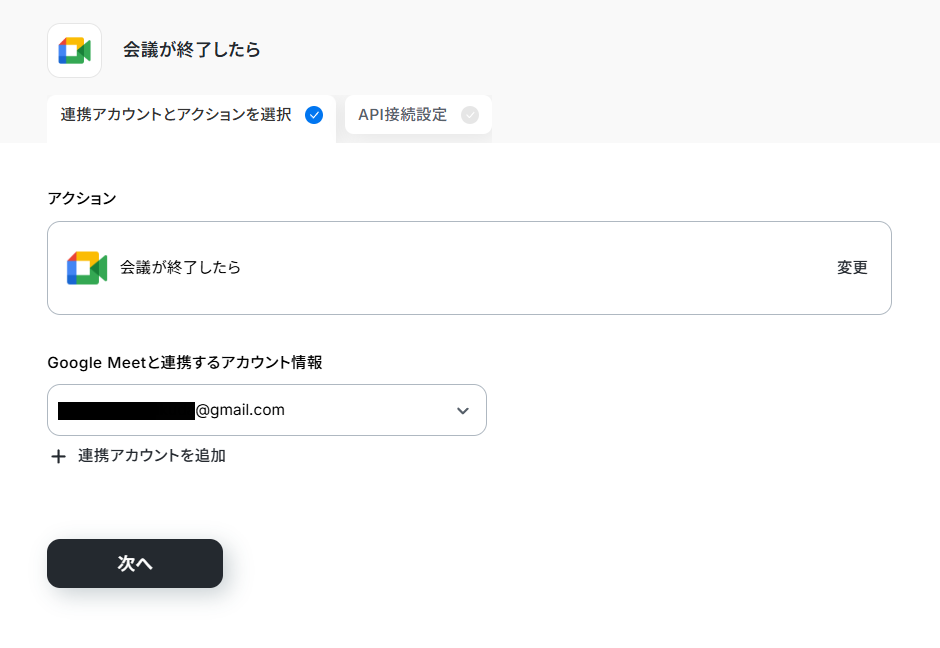Open the gmail.com account selection combo box
This screenshot has height=648, width=940.
pos(267,410)
